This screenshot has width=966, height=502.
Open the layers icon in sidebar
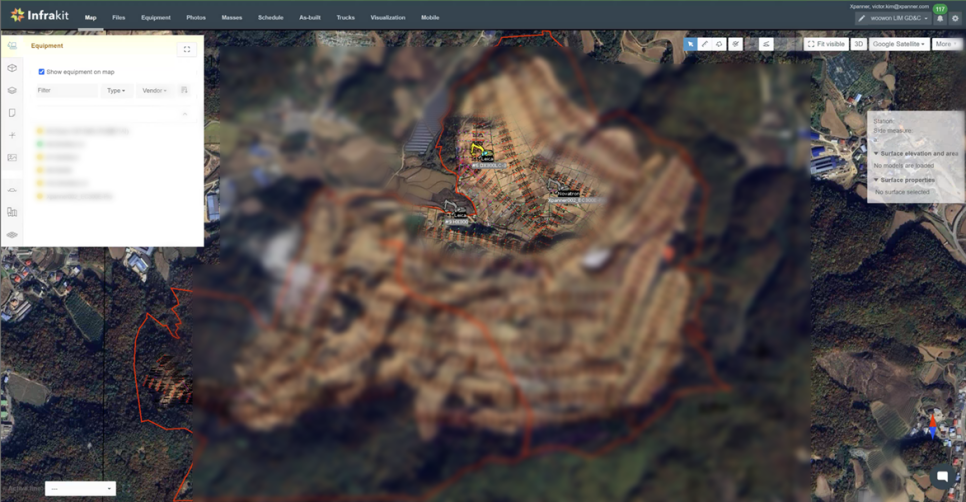click(x=12, y=90)
